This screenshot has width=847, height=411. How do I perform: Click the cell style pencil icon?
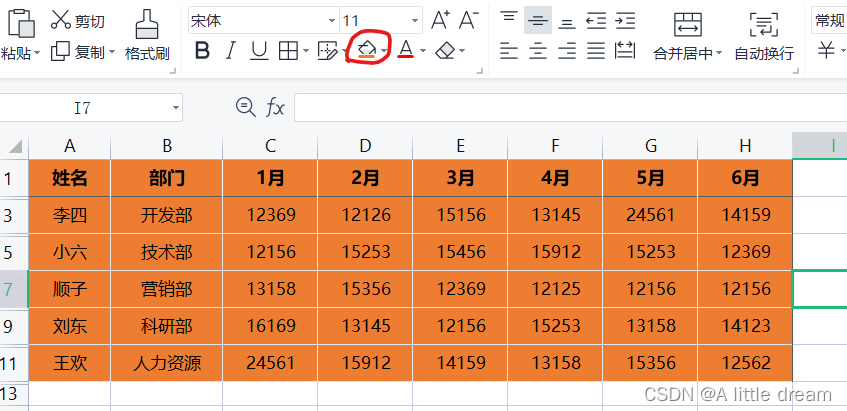coord(327,51)
